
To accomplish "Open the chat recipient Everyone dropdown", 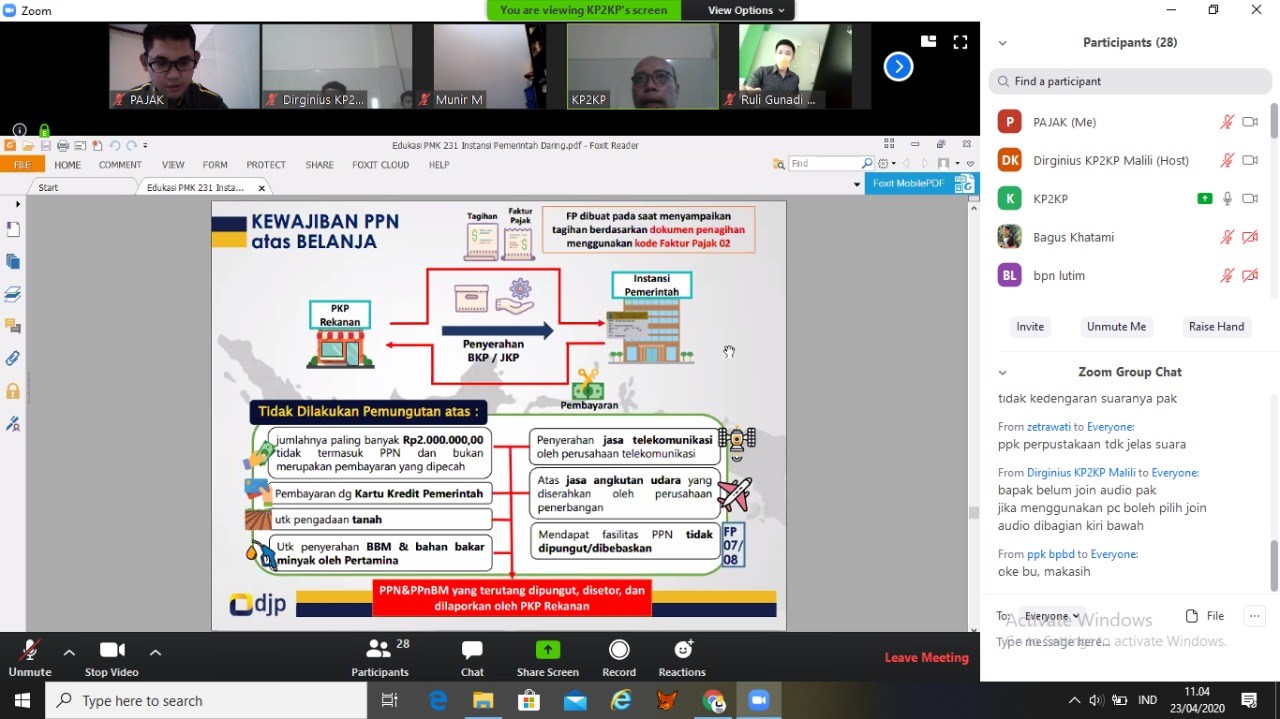I will click(1052, 616).
